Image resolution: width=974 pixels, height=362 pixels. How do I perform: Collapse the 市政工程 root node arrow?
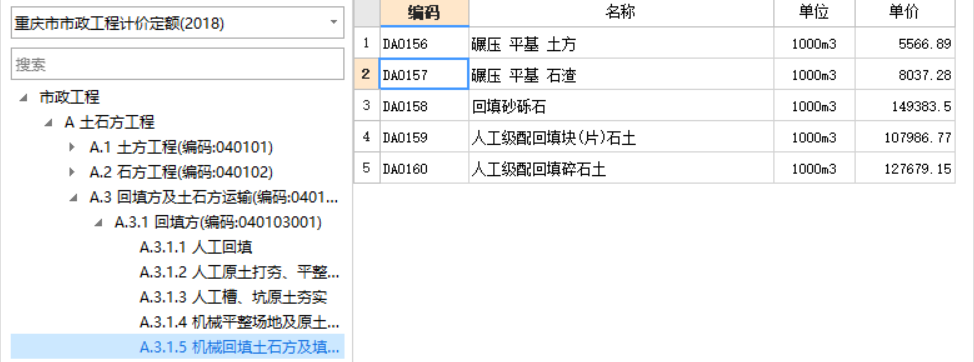[x=24, y=97]
